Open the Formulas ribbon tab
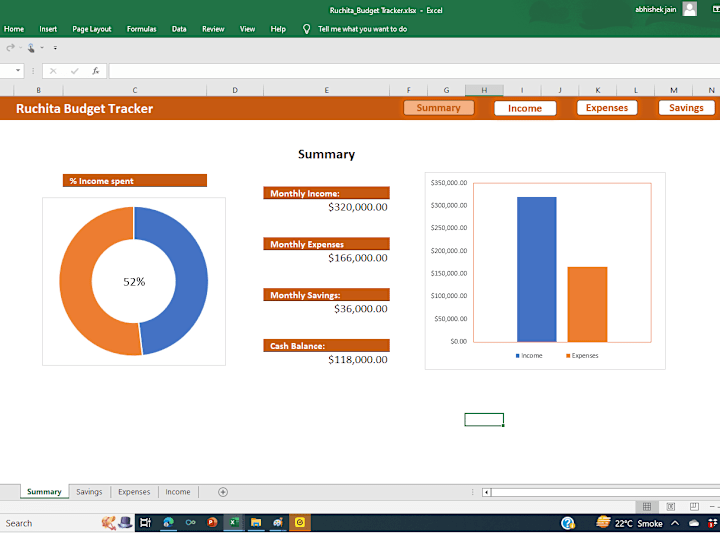The image size is (720, 540). point(141,29)
